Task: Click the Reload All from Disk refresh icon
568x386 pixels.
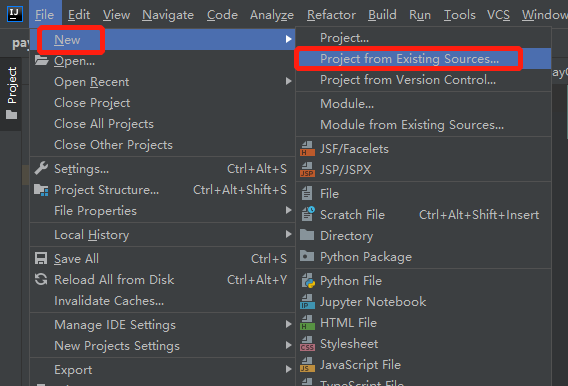Action: [x=41, y=279]
